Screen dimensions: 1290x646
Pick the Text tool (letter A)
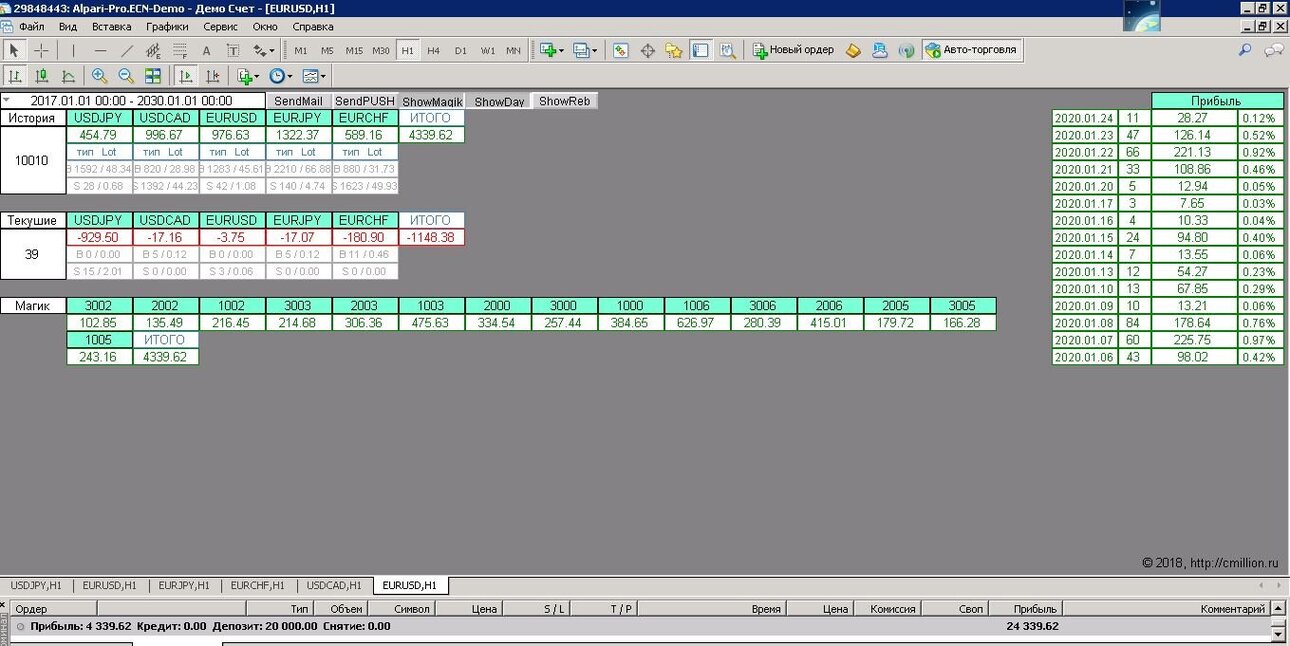(206, 50)
